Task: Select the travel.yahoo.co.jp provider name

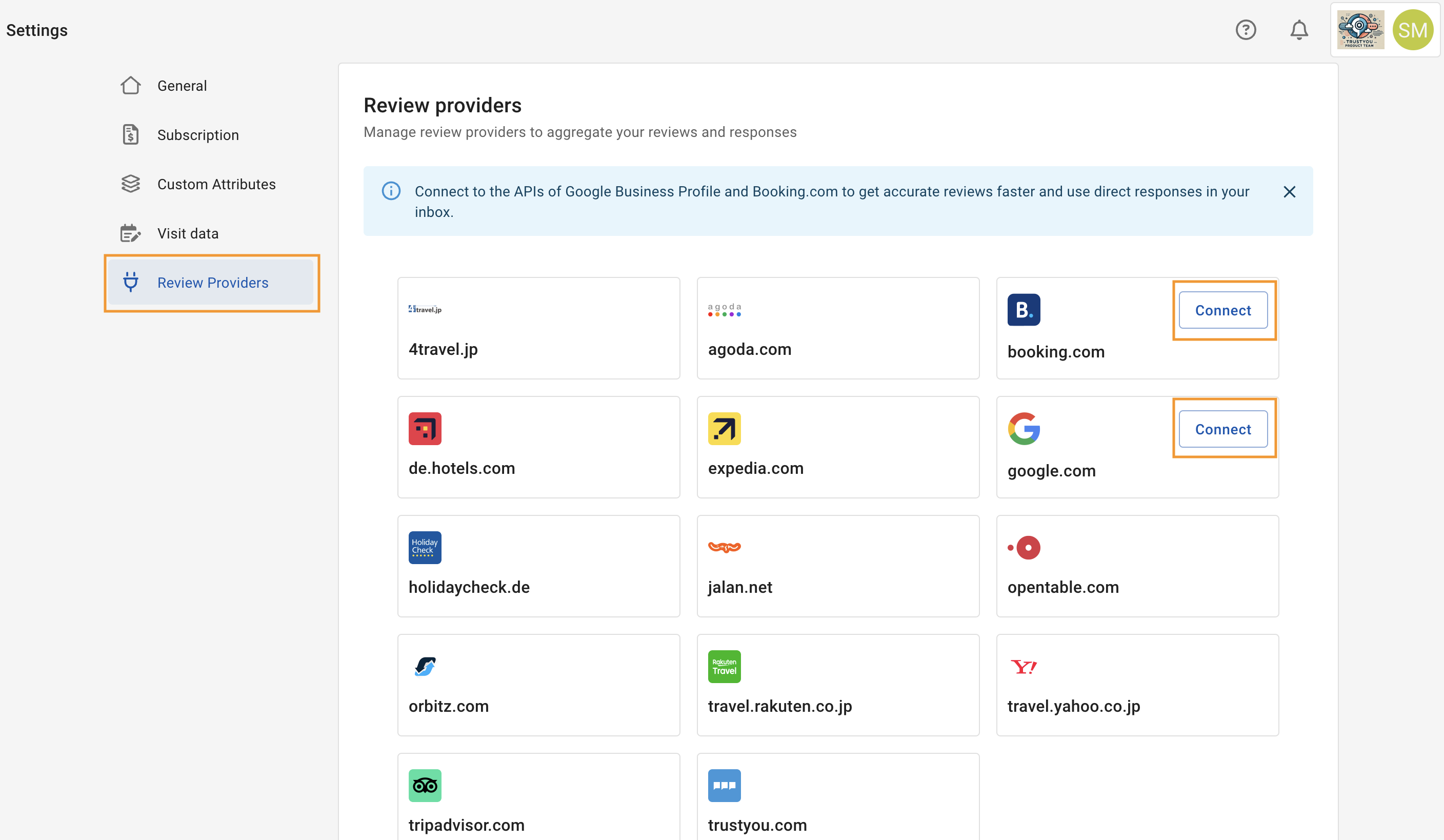Action: pos(1074,706)
